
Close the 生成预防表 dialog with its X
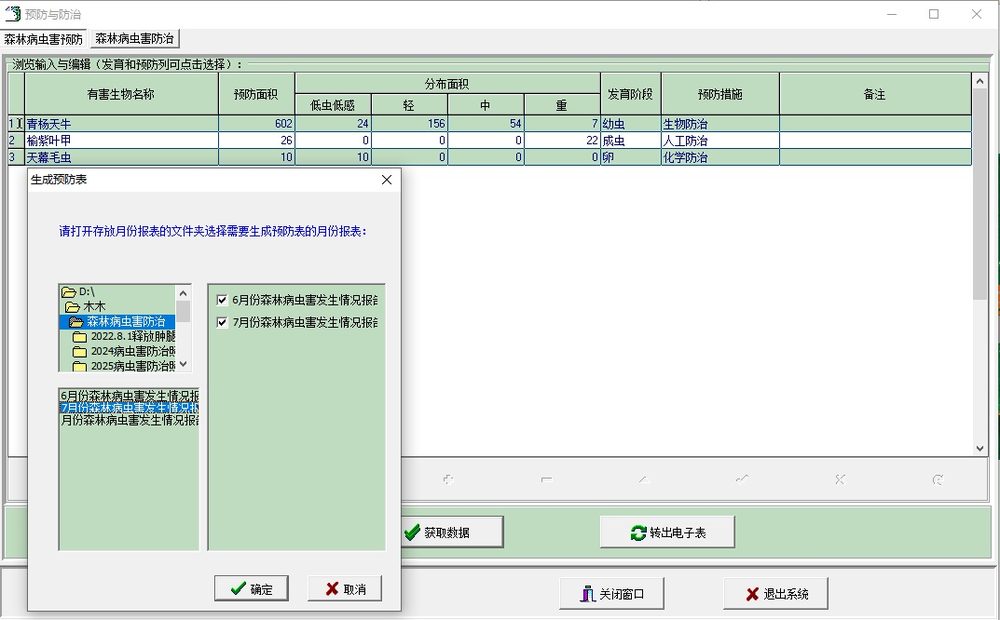[x=386, y=180]
